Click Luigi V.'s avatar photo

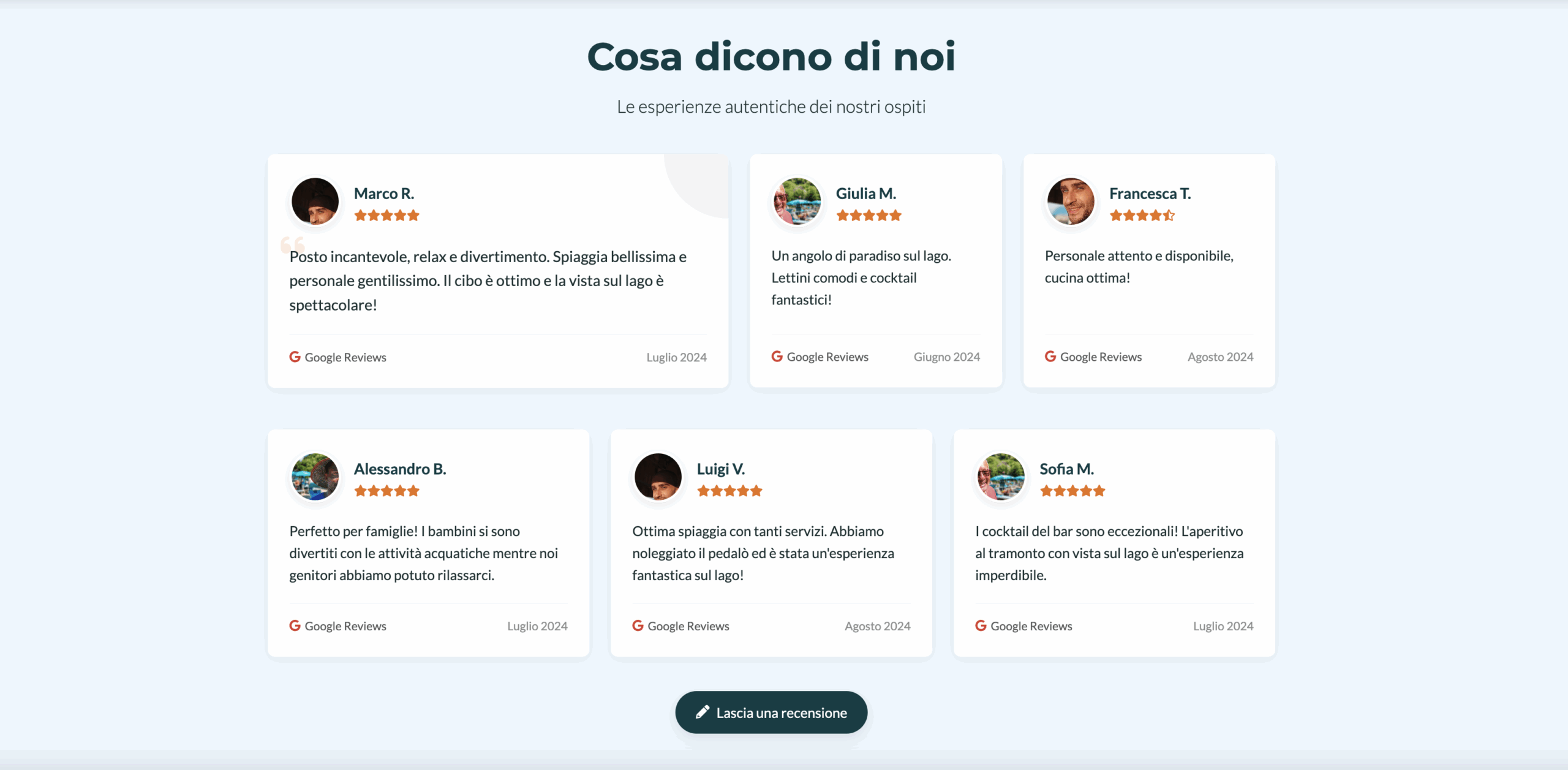658,477
